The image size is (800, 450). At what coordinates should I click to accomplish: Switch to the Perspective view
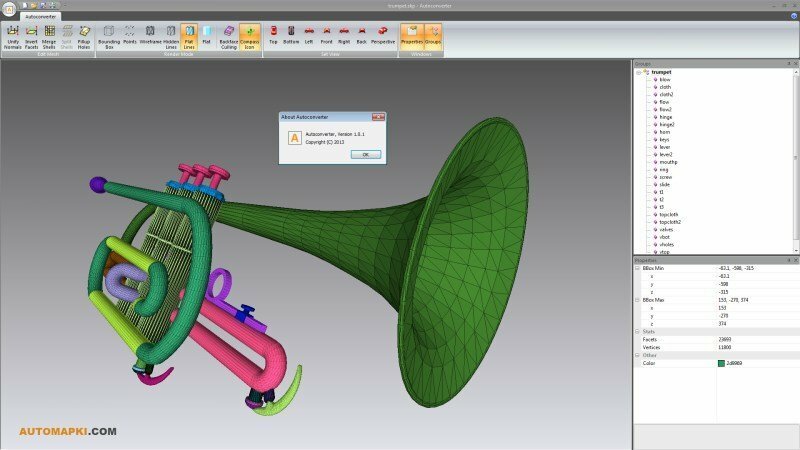(381, 37)
